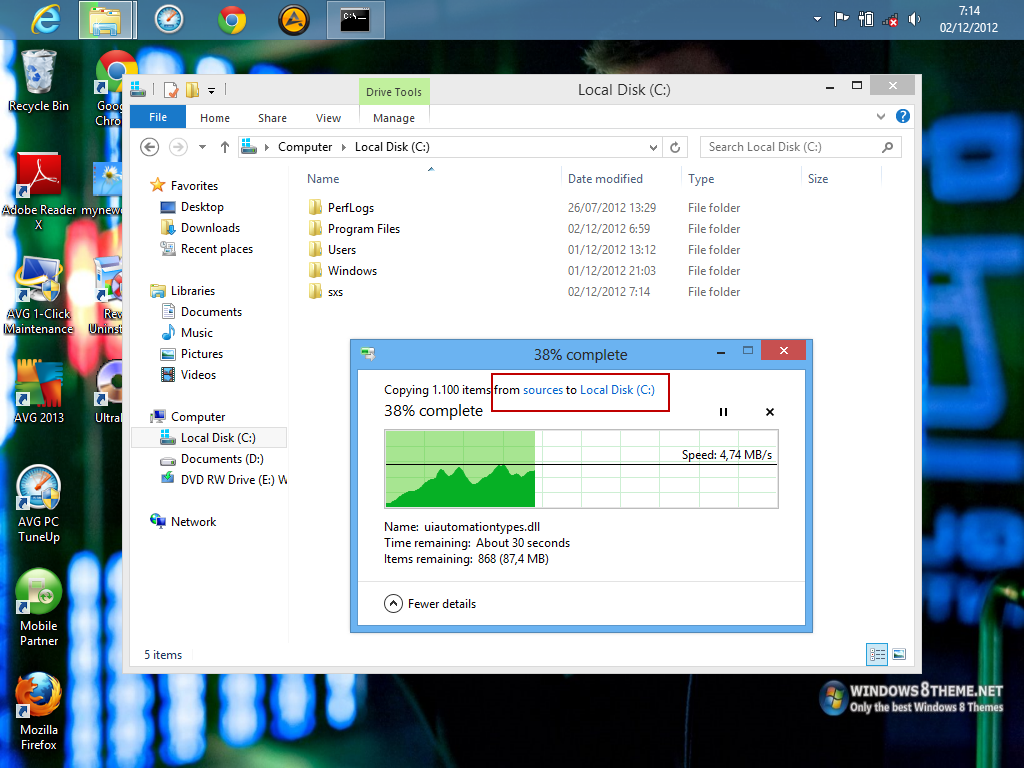The image size is (1024, 768).
Task: Create a new folder via Quick Access icon
Action: click(x=192, y=91)
